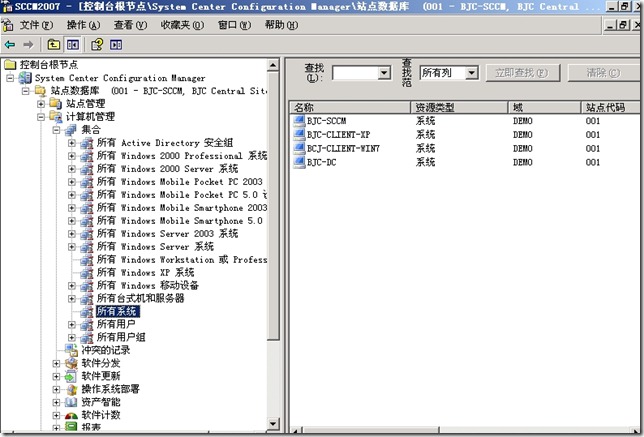The image size is (644, 437).
Task: Sort by the 站点代码 column header
Action: [x=611, y=107]
